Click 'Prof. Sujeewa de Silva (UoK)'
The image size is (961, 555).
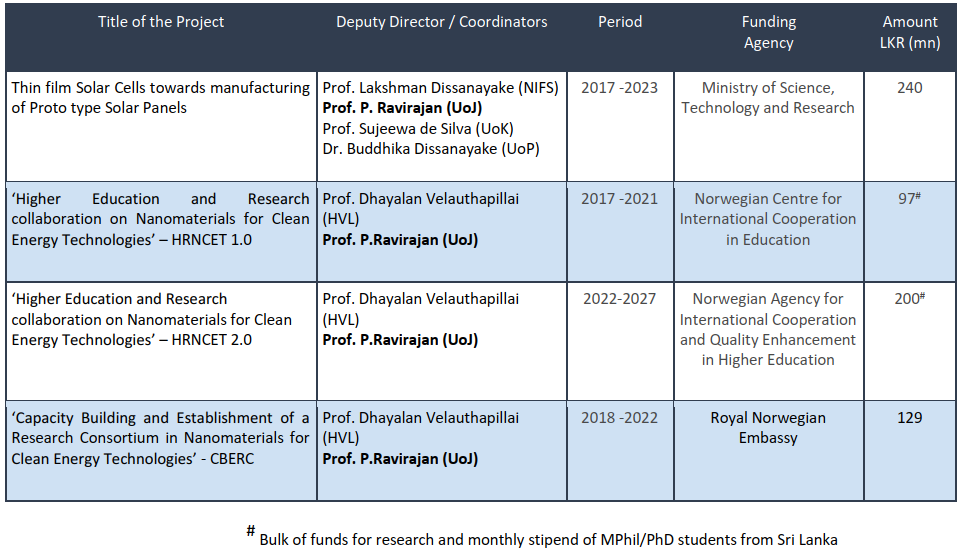[418, 129]
